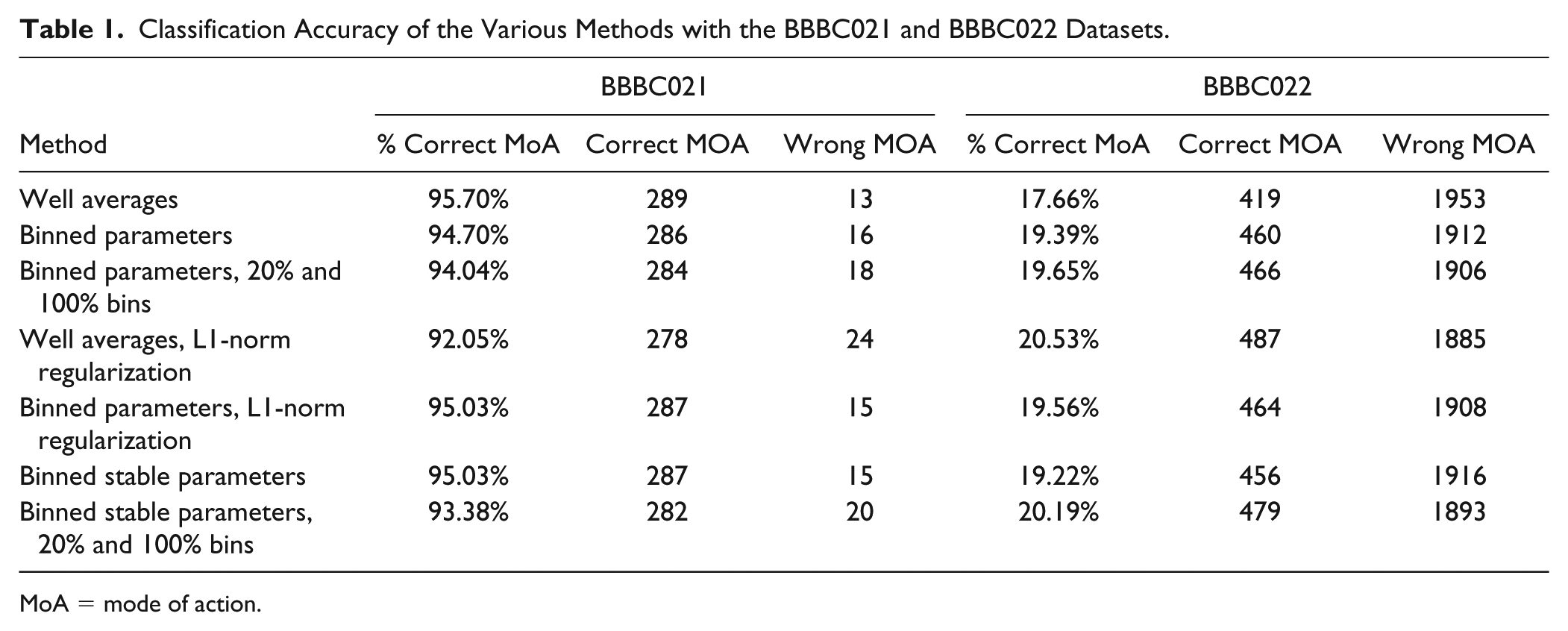Click the Method column header
This screenshot has height=631, width=1568.
point(63,144)
